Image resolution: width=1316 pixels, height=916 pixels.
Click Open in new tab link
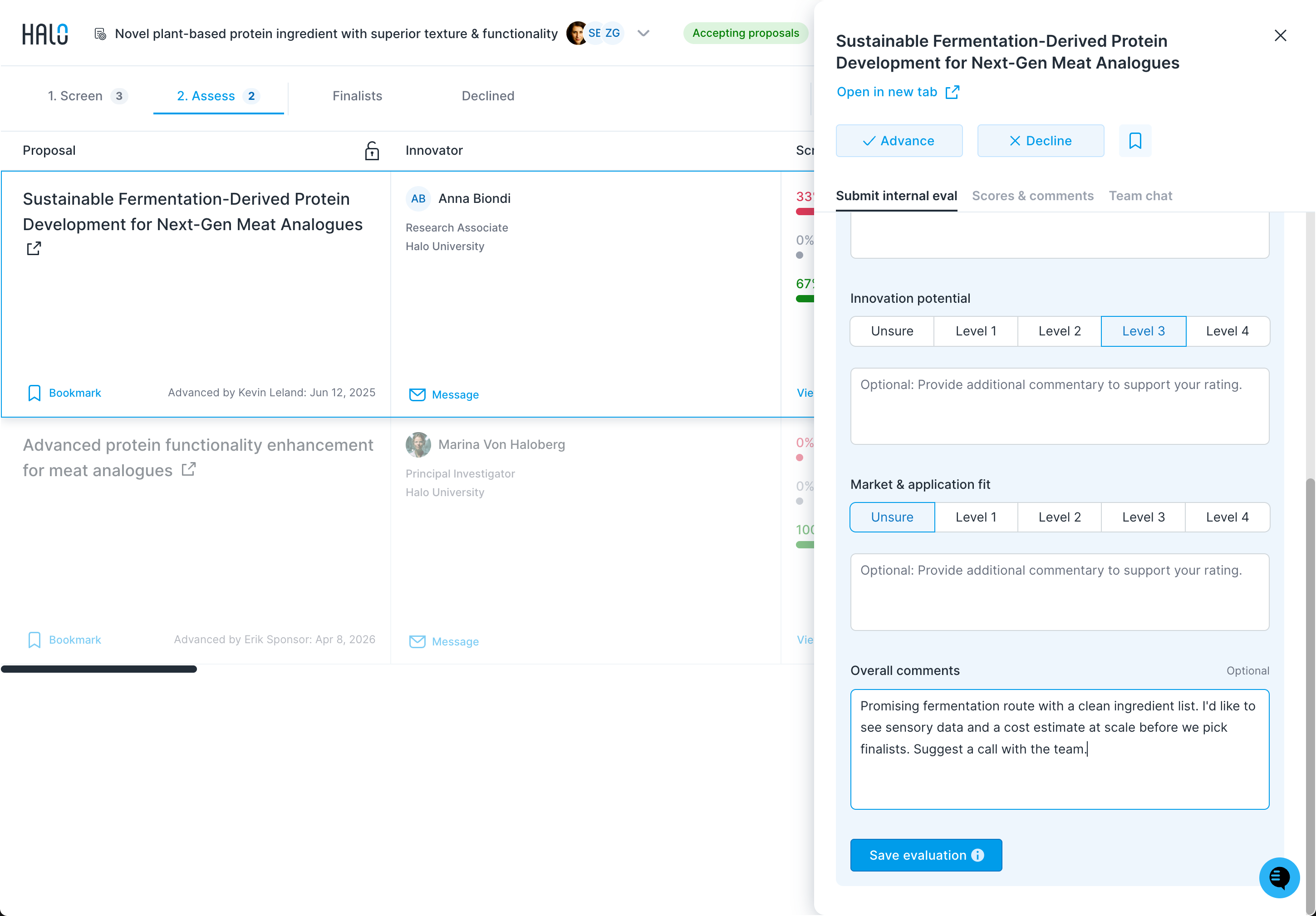point(898,92)
